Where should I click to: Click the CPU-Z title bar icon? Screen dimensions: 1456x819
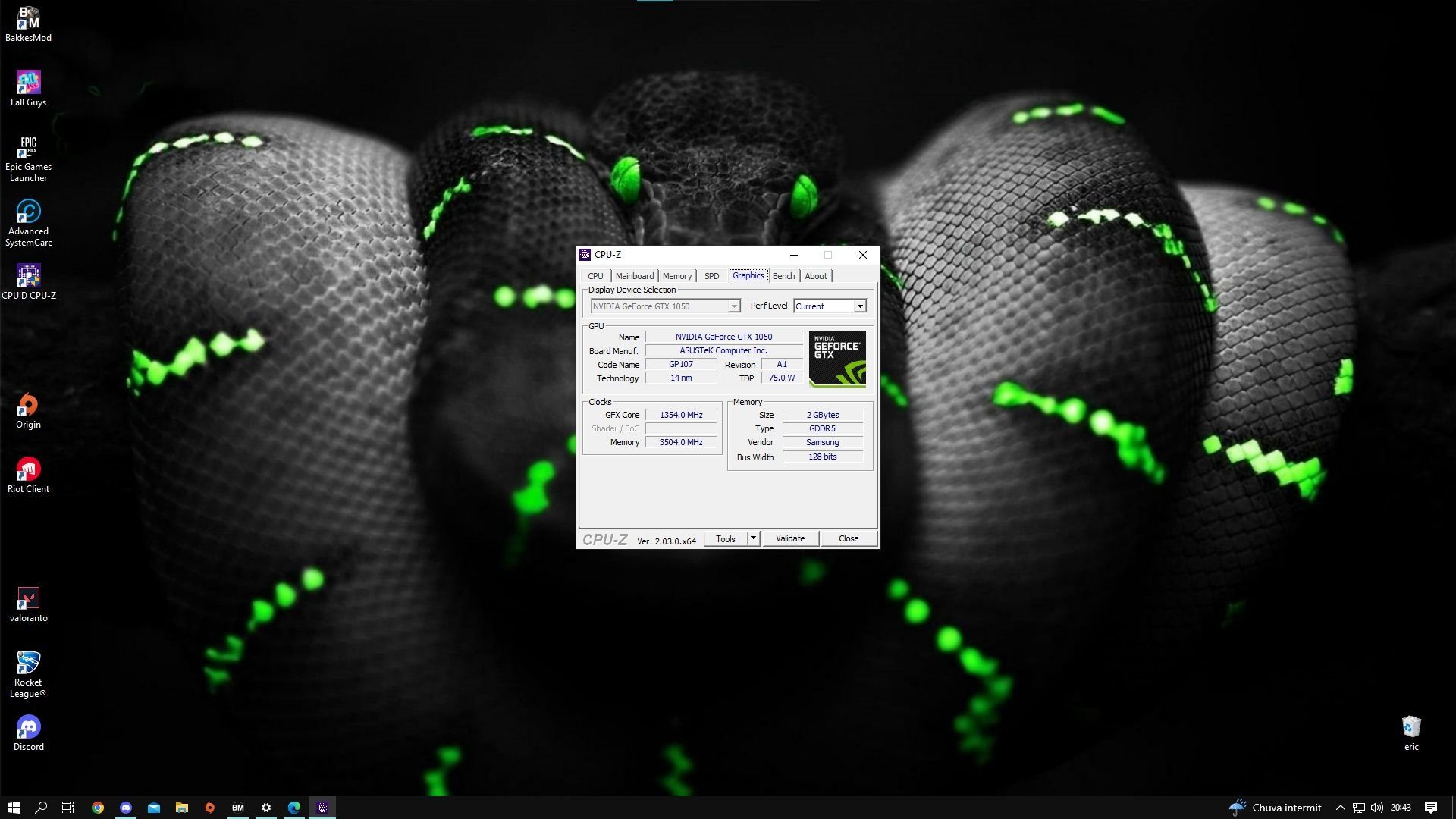(585, 255)
